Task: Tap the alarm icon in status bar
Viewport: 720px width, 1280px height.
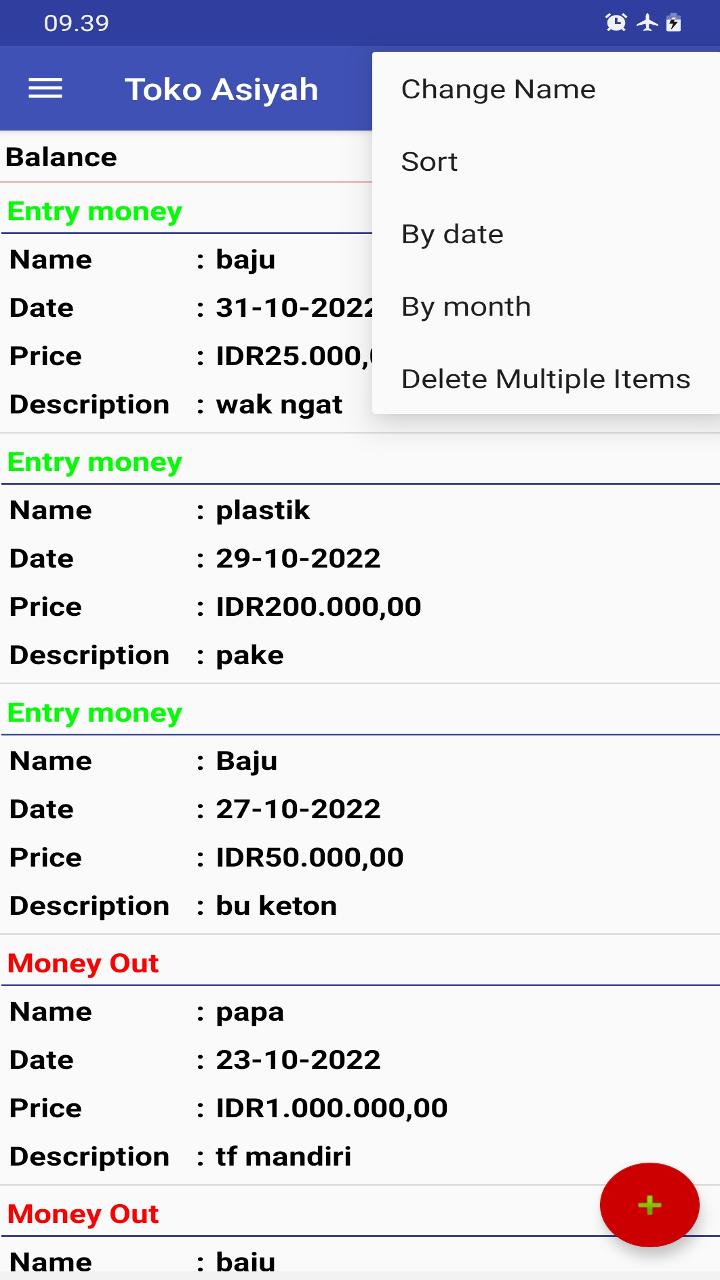Action: [x=616, y=22]
